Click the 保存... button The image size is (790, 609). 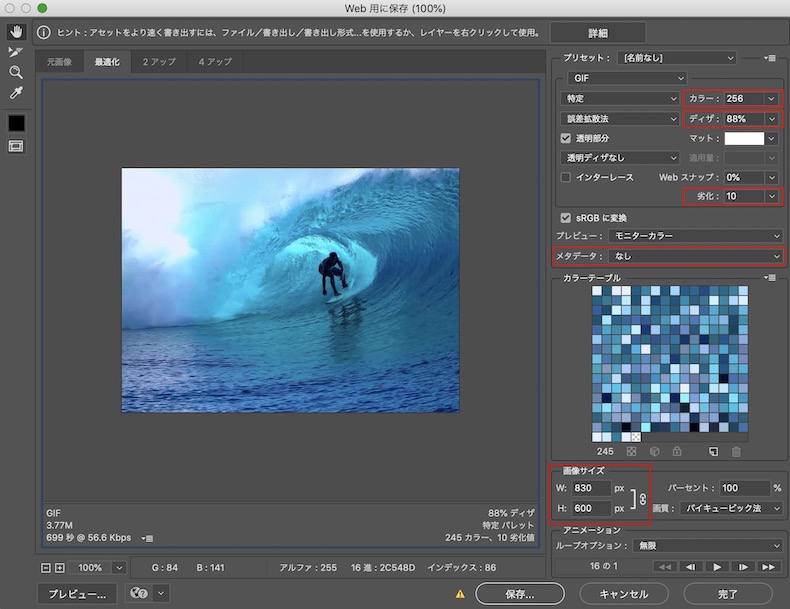coord(520,594)
